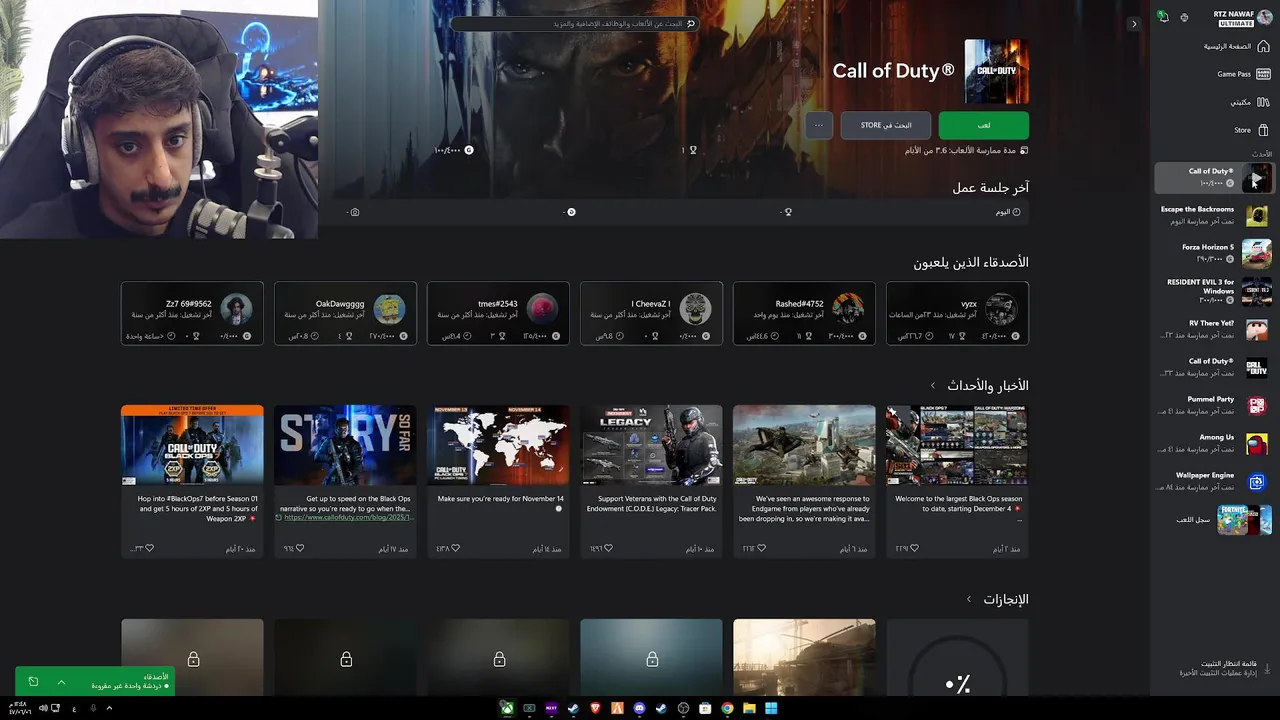1280x720 pixels.
Task: Open OBS Studio from the taskbar
Action: point(683,708)
